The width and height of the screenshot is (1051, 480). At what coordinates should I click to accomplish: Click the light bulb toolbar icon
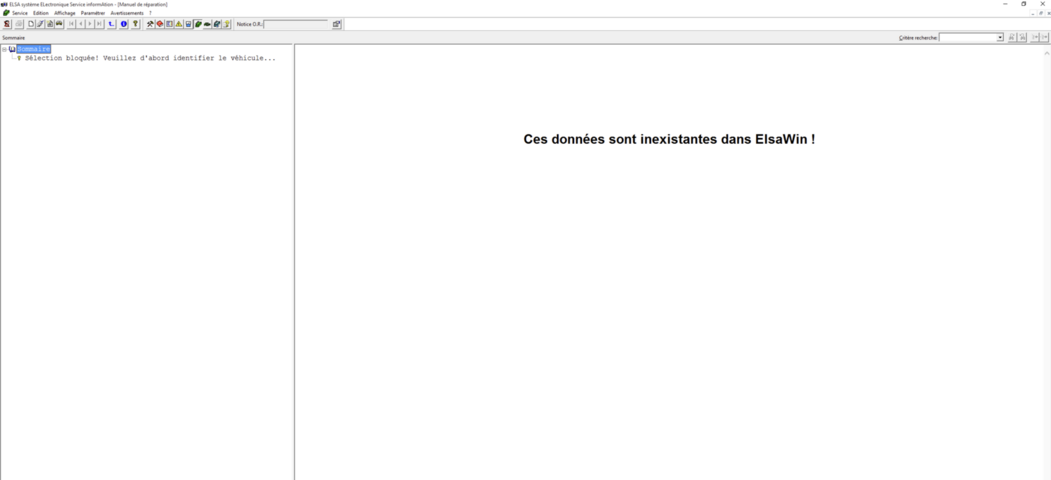click(227, 24)
